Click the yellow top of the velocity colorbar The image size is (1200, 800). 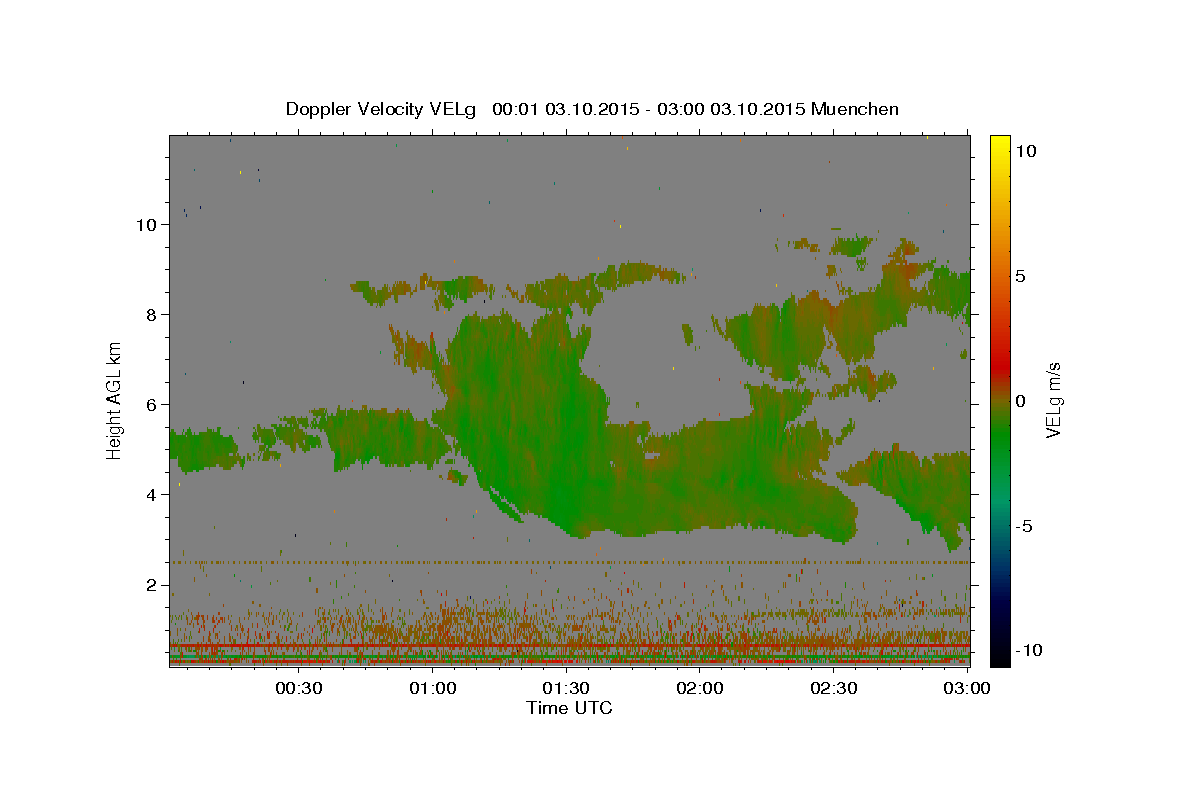pos(999,145)
